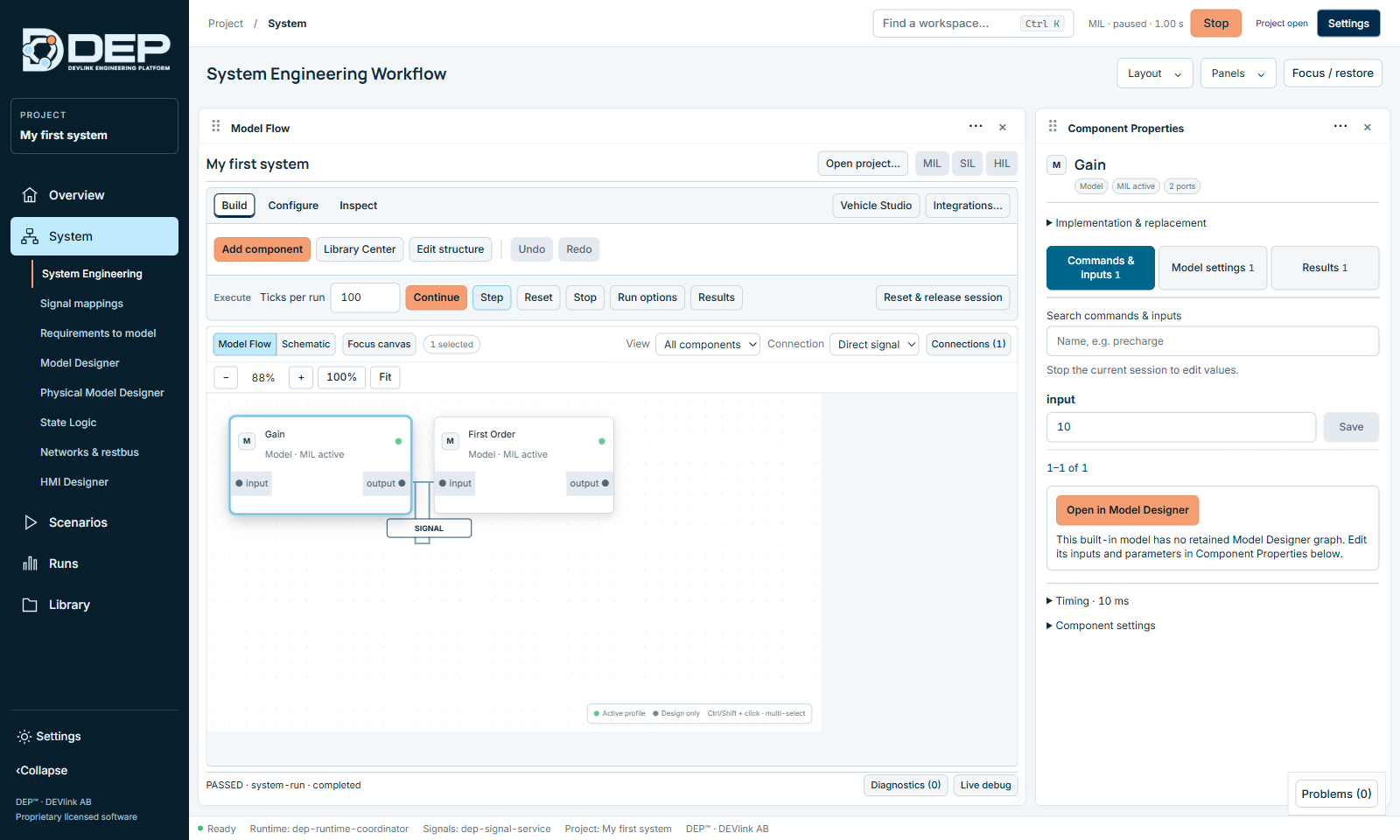
Task: Open the Panels dropdown
Action: point(1238,73)
